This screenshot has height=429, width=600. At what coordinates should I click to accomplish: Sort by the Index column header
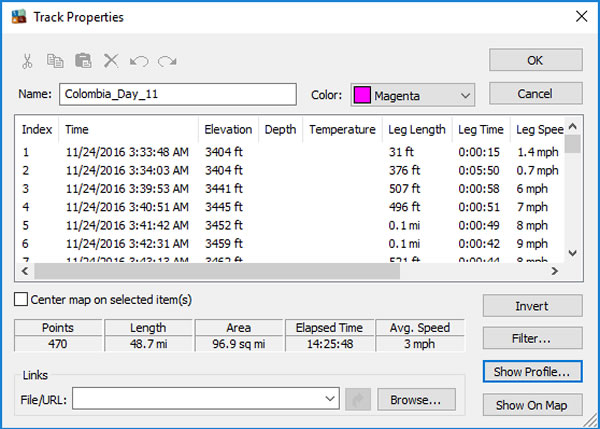(x=37, y=129)
